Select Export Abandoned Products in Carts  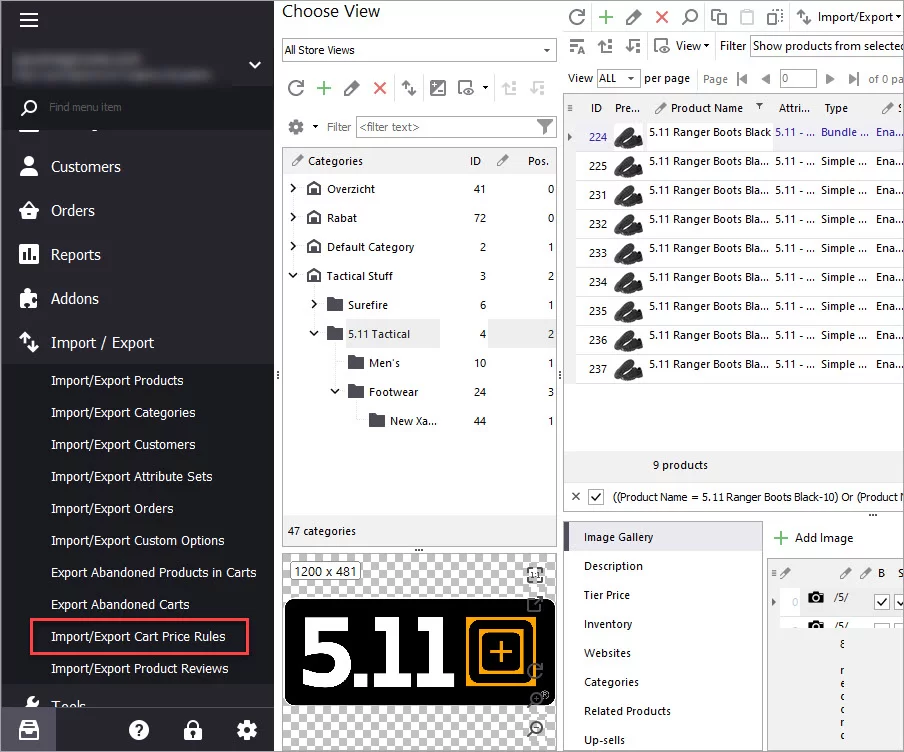tap(153, 573)
